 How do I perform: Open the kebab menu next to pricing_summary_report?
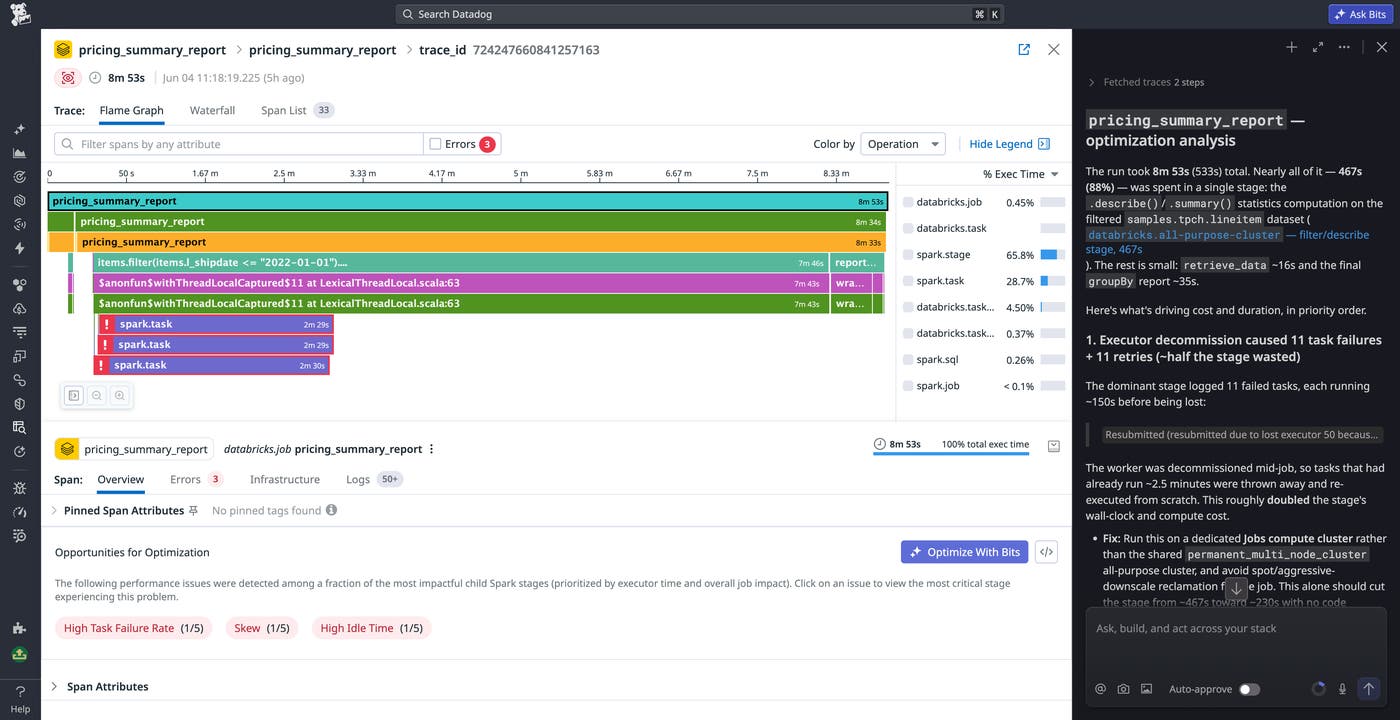pos(432,449)
